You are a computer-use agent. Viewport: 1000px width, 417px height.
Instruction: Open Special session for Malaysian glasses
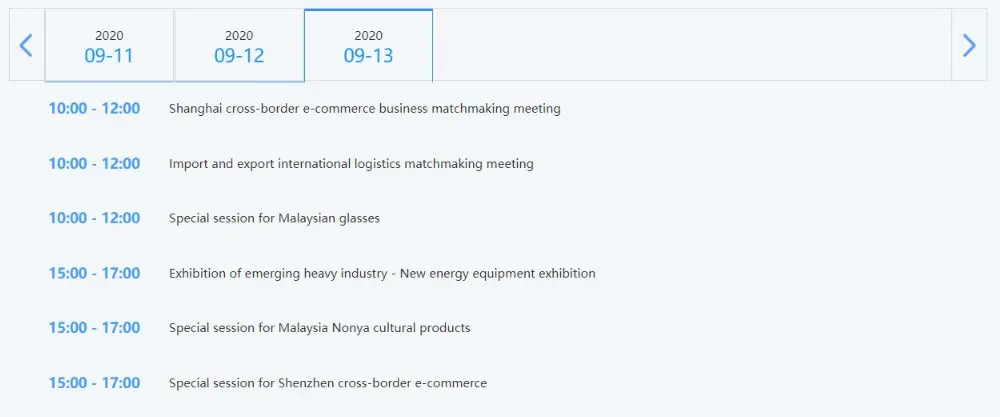pyautogui.click(x=274, y=218)
